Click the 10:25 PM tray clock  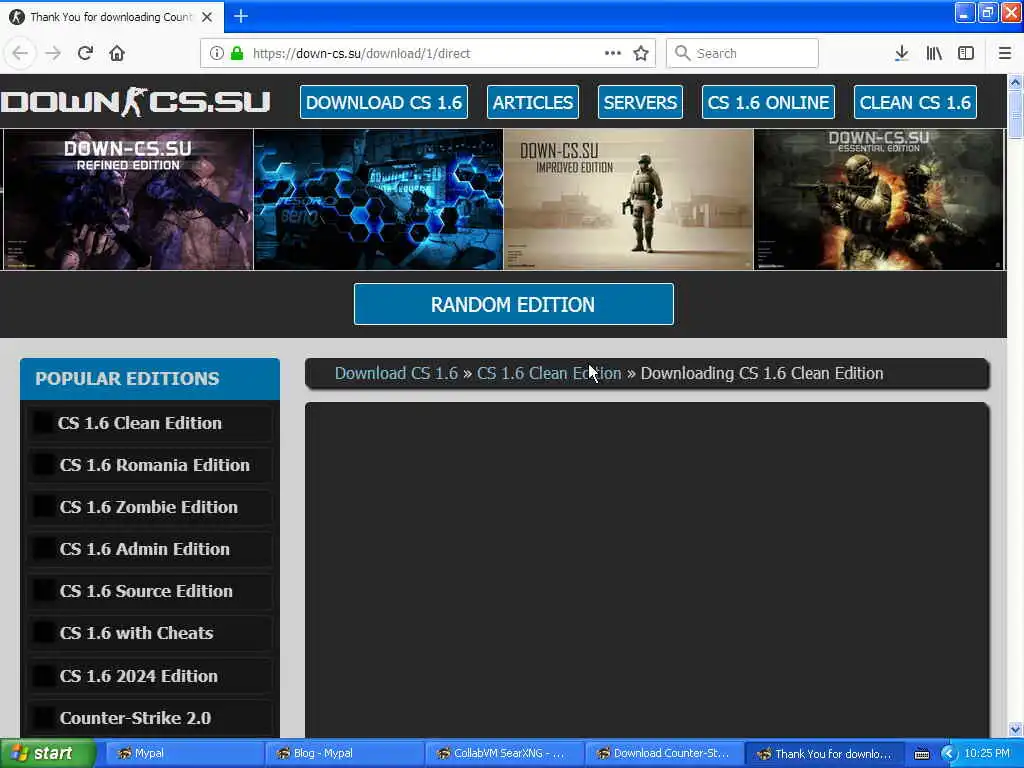(987, 754)
